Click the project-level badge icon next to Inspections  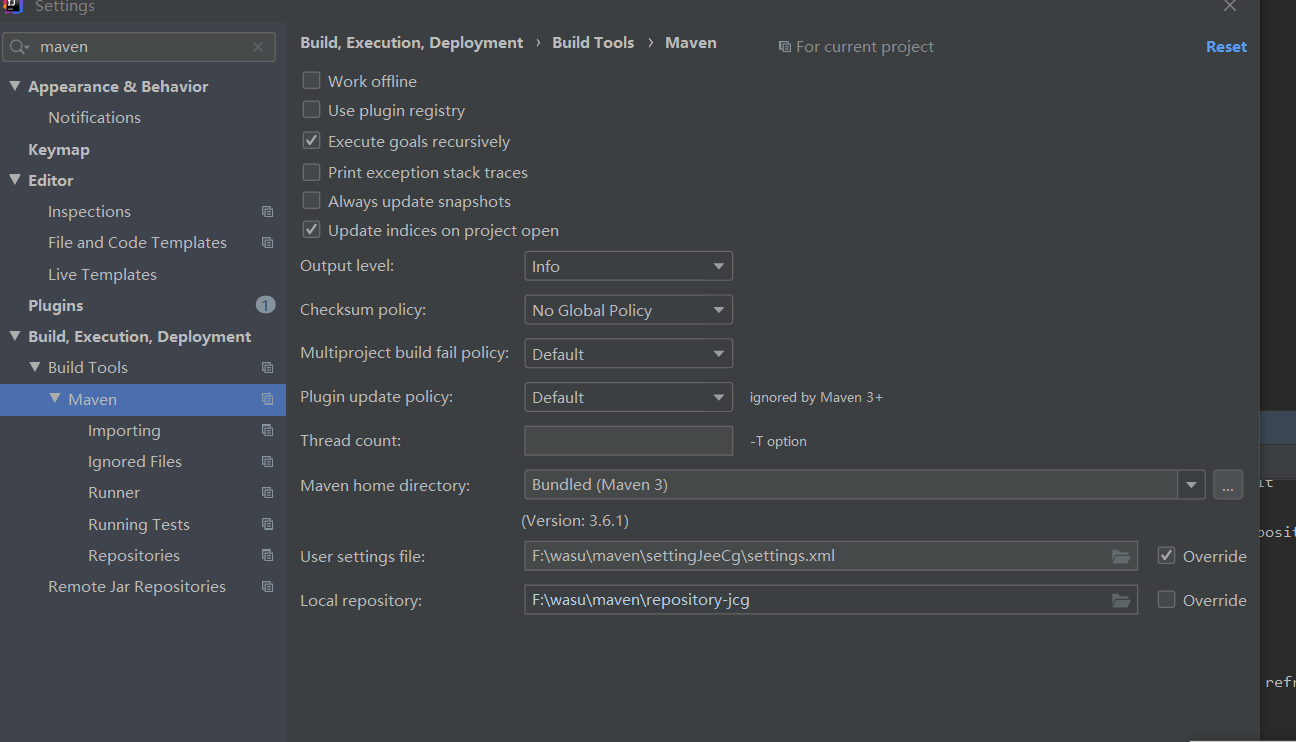tap(266, 211)
